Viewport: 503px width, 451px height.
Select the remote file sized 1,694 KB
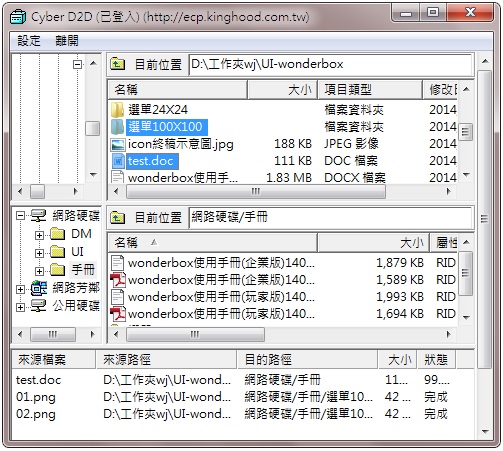coord(283,314)
